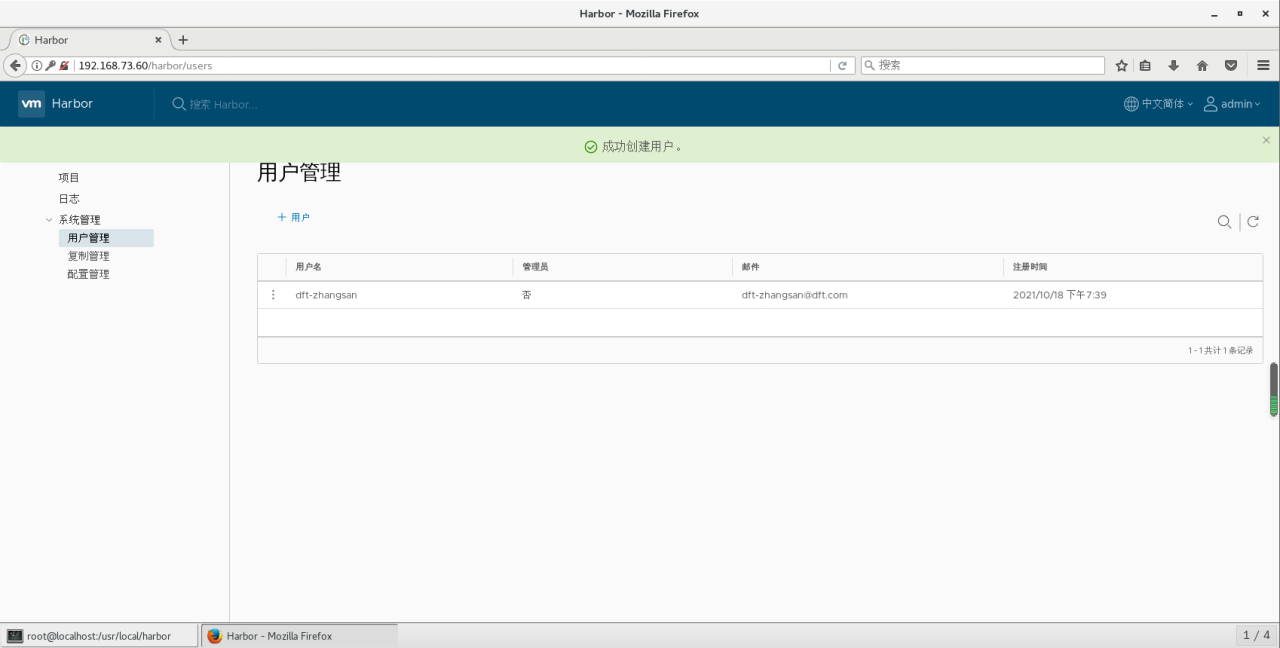Open the 中文简体 language dropdown
This screenshot has height=648, width=1280.
[1157, 103]
